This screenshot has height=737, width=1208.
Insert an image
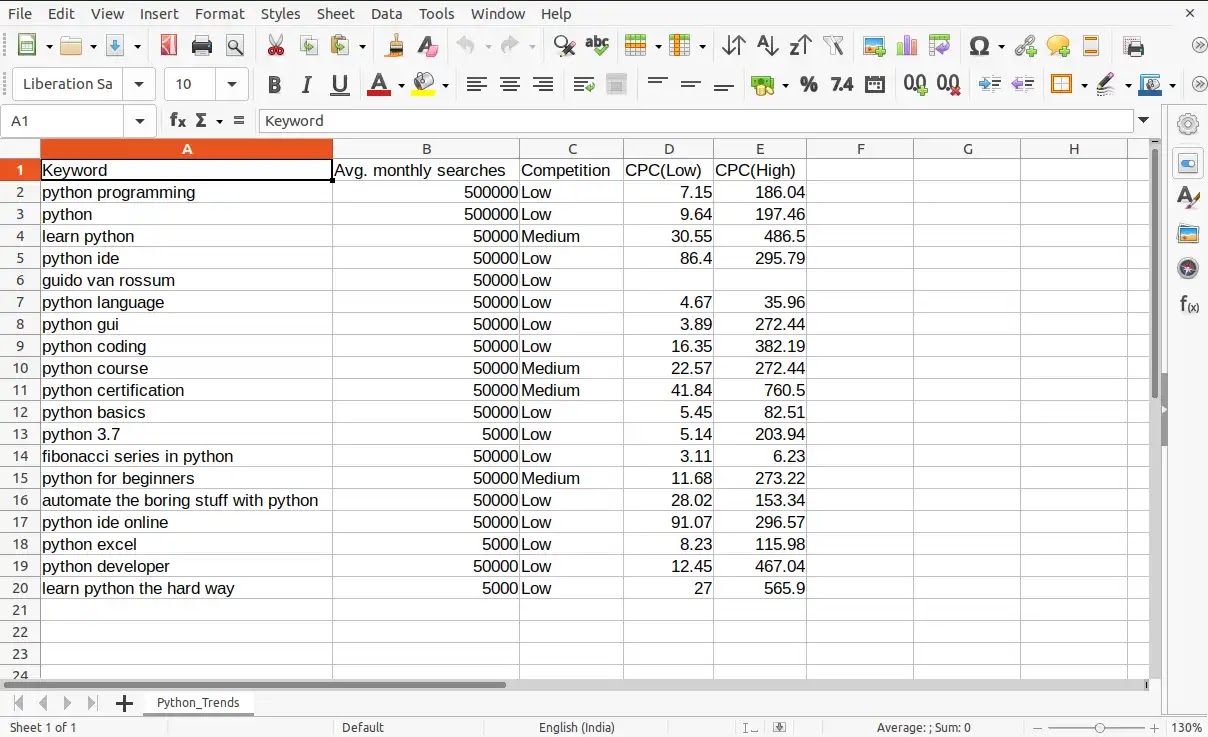click(874, 46)
